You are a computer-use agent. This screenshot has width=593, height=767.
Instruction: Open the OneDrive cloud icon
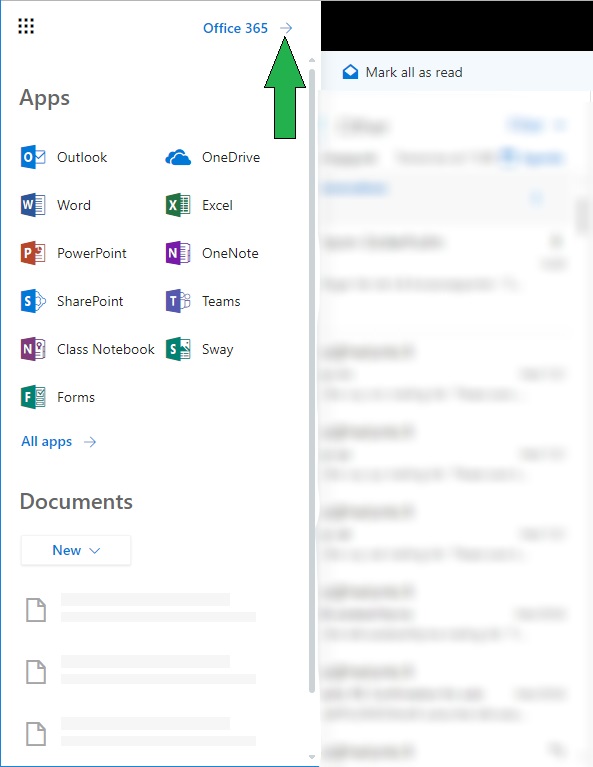pyautogui.click(x=178, y=158)
